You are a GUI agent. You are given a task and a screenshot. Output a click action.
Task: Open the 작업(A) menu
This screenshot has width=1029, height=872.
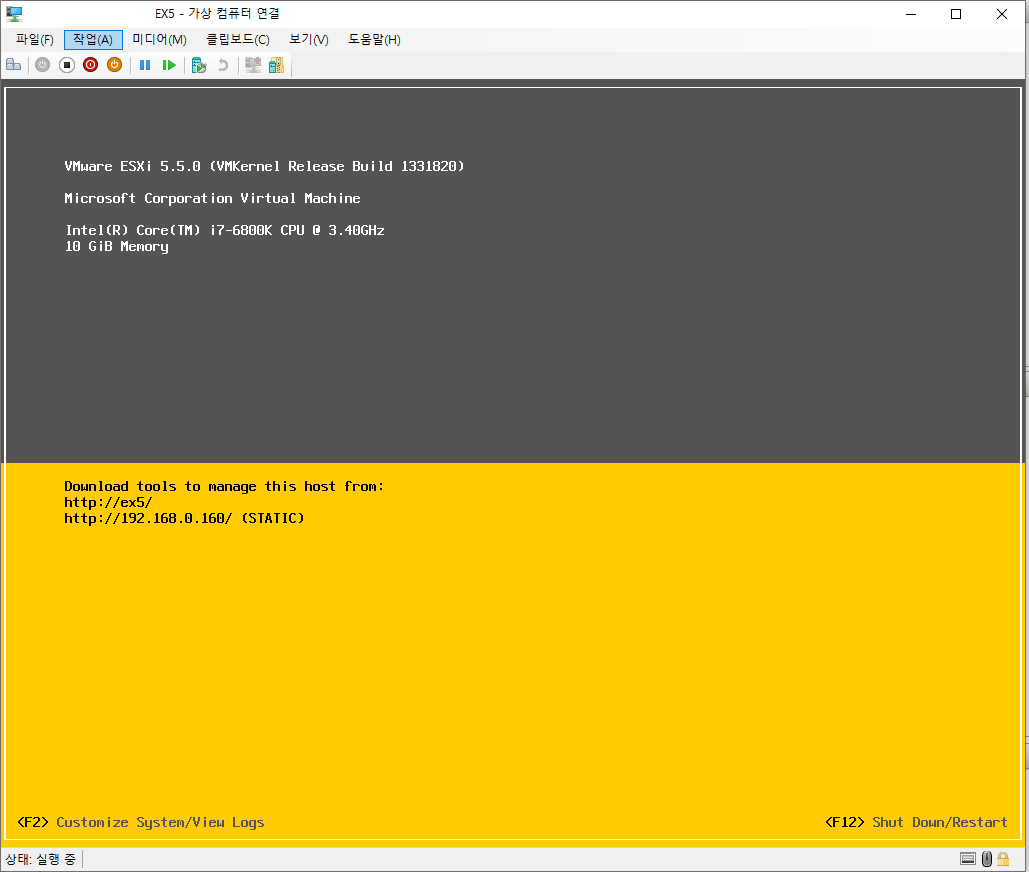point(93,40)
